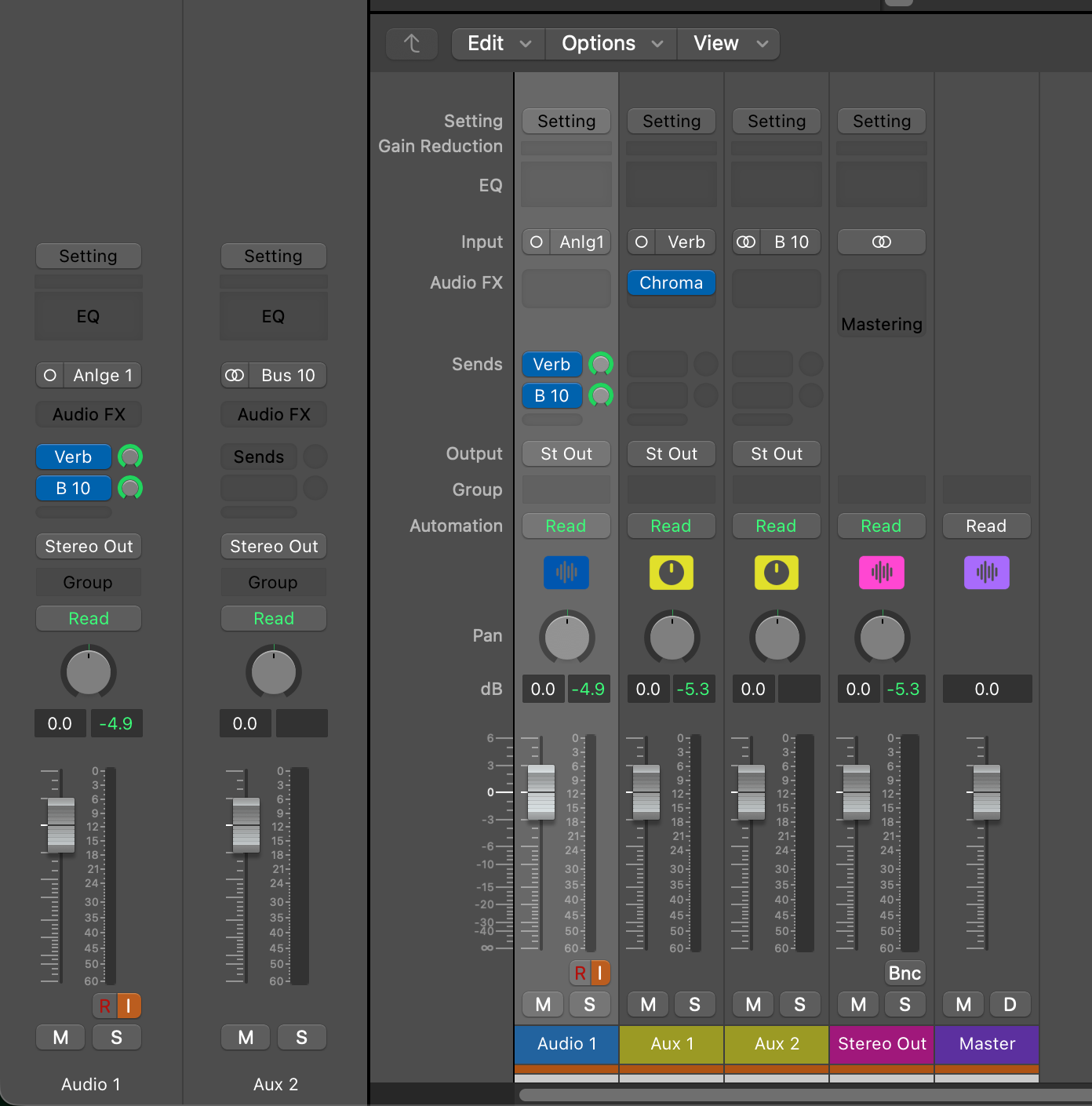Solo the Aux 2 strip in the inspector
Screen dimensions: 1092x1106
302,1038
